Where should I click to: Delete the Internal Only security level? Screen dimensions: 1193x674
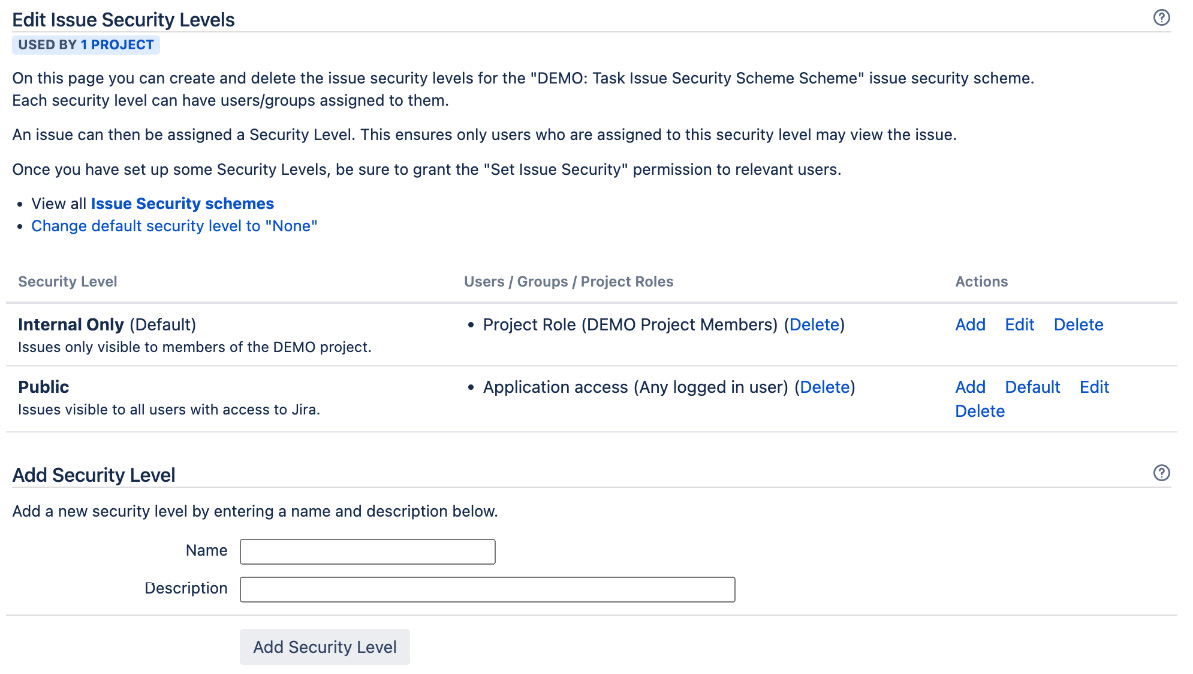[x=1078, y=324]
